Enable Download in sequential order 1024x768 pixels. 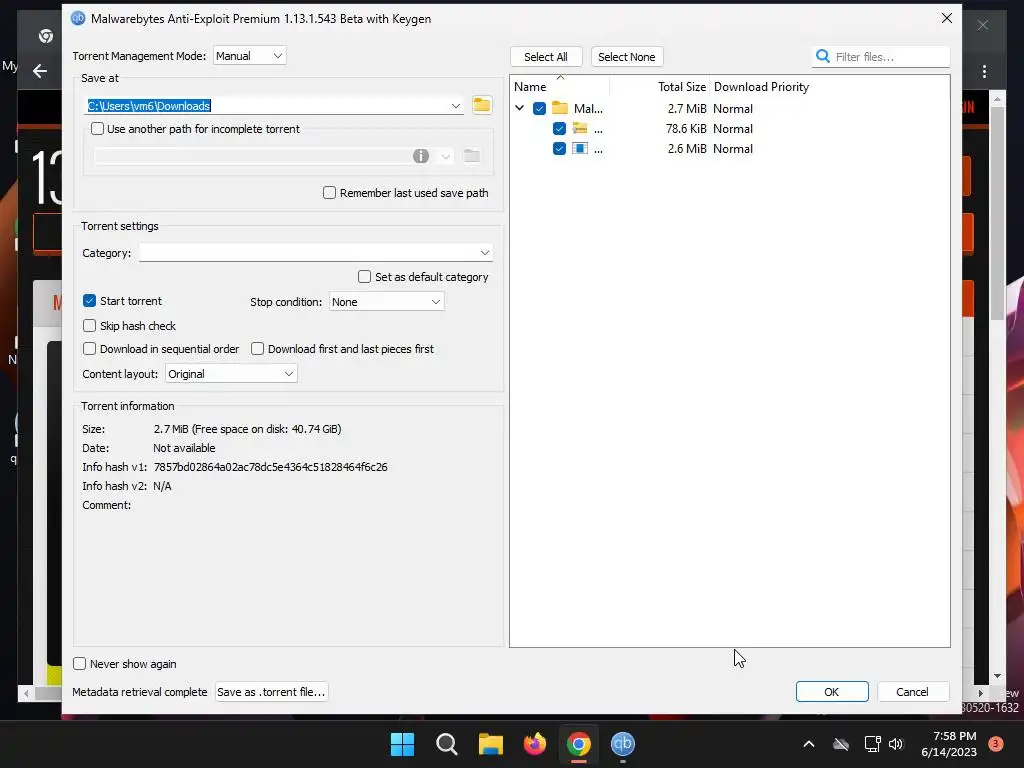(89, 349)
